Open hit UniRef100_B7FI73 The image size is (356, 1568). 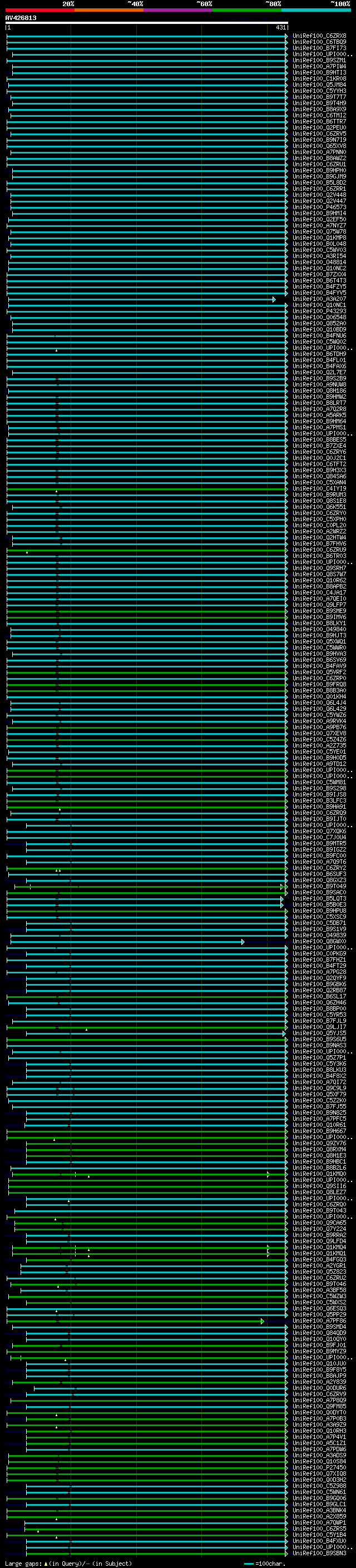click(x=319, y=48)
